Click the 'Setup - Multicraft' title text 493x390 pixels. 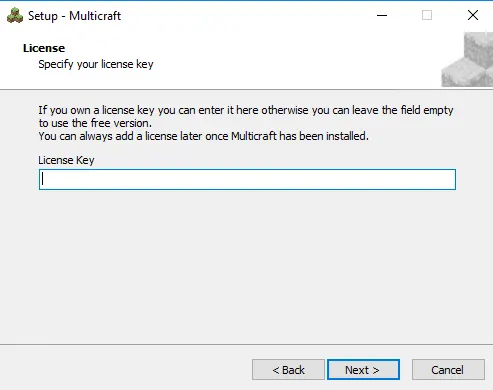click(x=74, y=16)
